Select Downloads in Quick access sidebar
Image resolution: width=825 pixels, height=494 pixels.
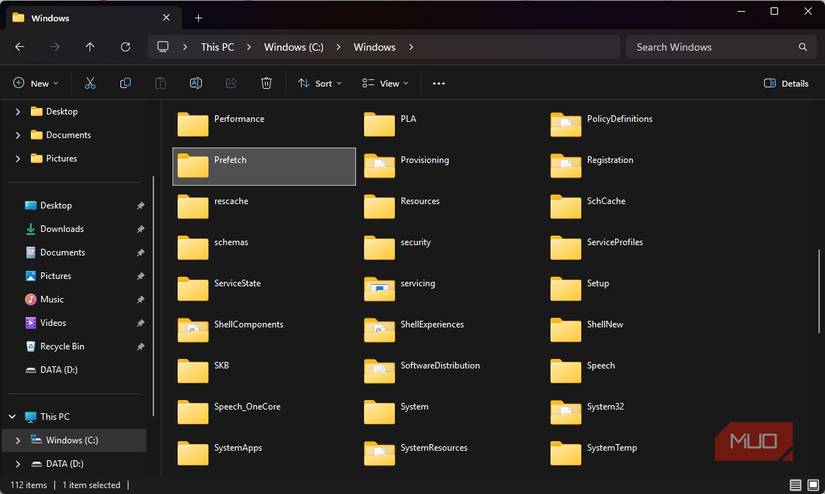pyautogui.click(x=61, y=229)
